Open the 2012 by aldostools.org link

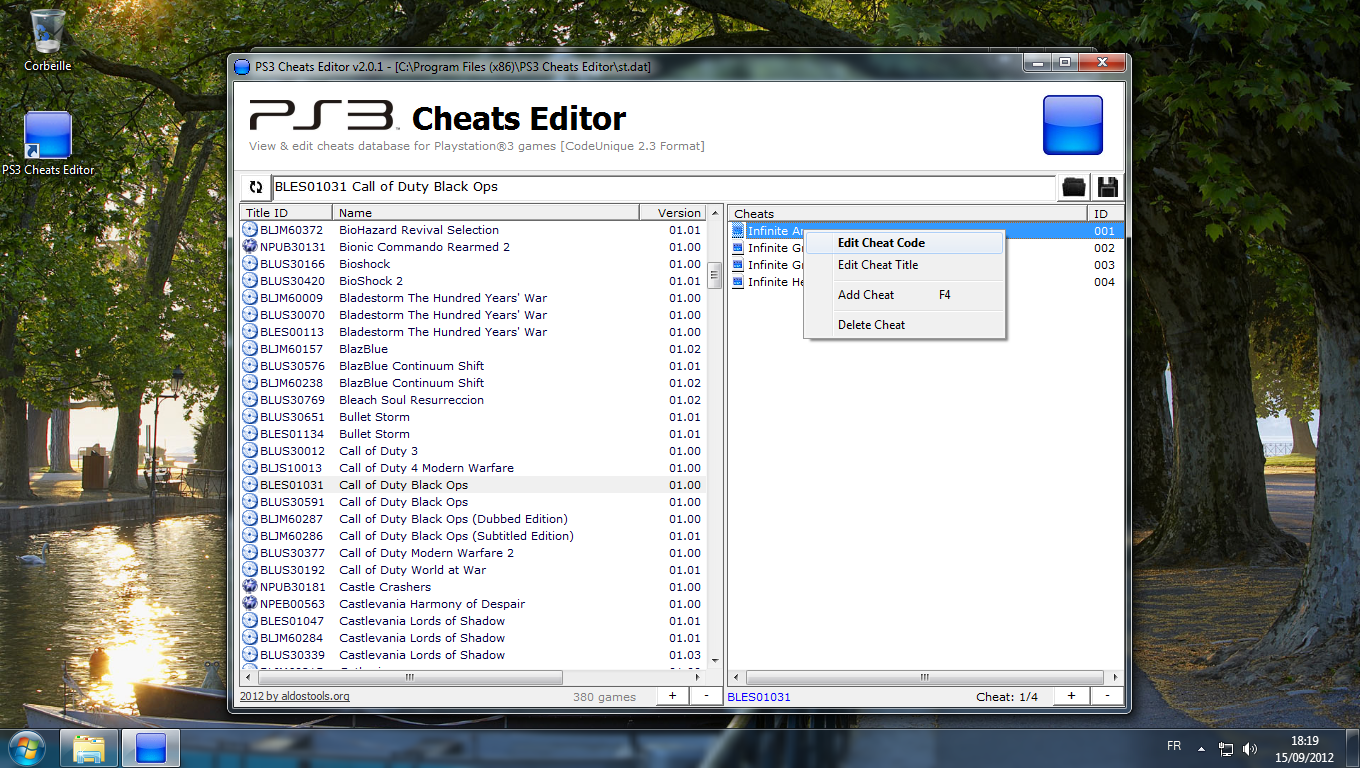(295, 696)
